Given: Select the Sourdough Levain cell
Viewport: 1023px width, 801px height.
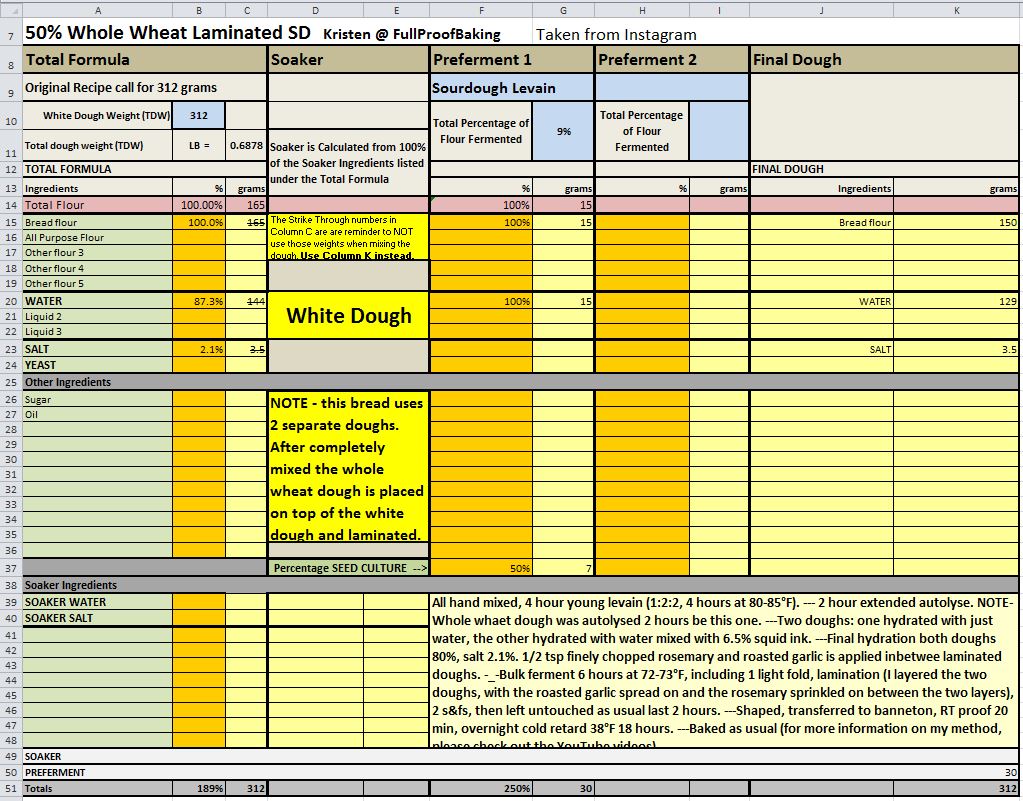Looking at the screenshot, I should coord(512,88).
